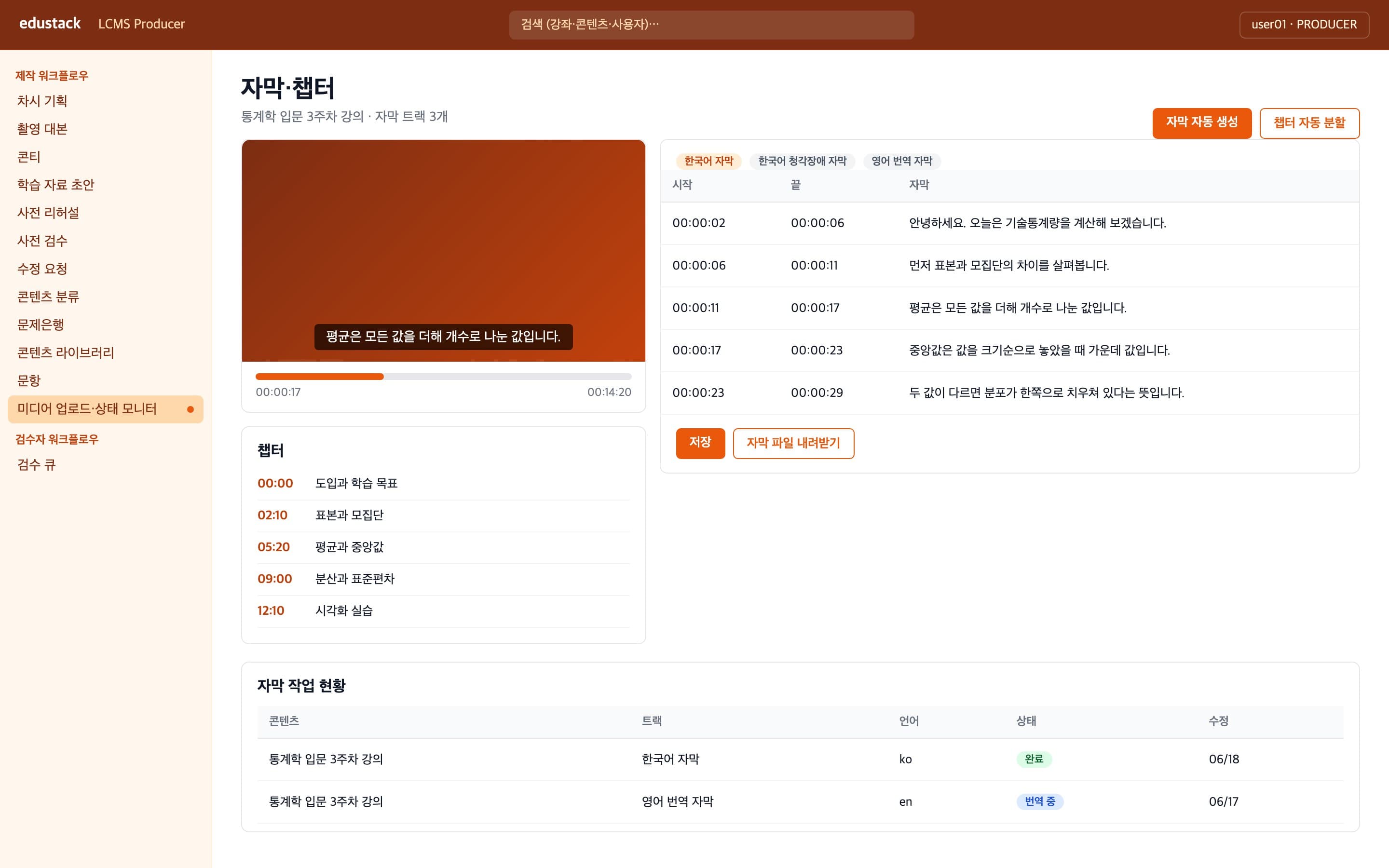This screenshot has height=868, width=1389.
Task: Select subtitle text 평균은 모든 값을 더해 in table
Action: click(1018, 308)
